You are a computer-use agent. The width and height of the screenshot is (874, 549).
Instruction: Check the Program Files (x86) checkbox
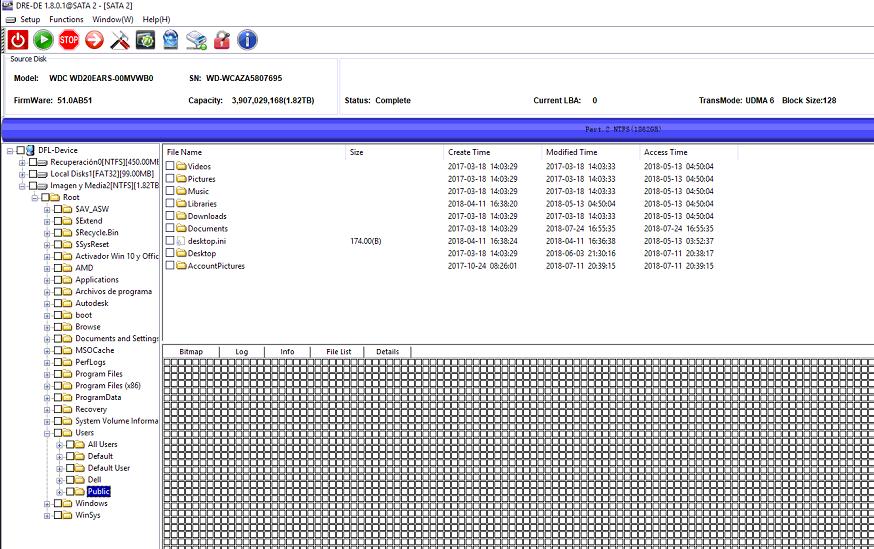coord(57,386)
